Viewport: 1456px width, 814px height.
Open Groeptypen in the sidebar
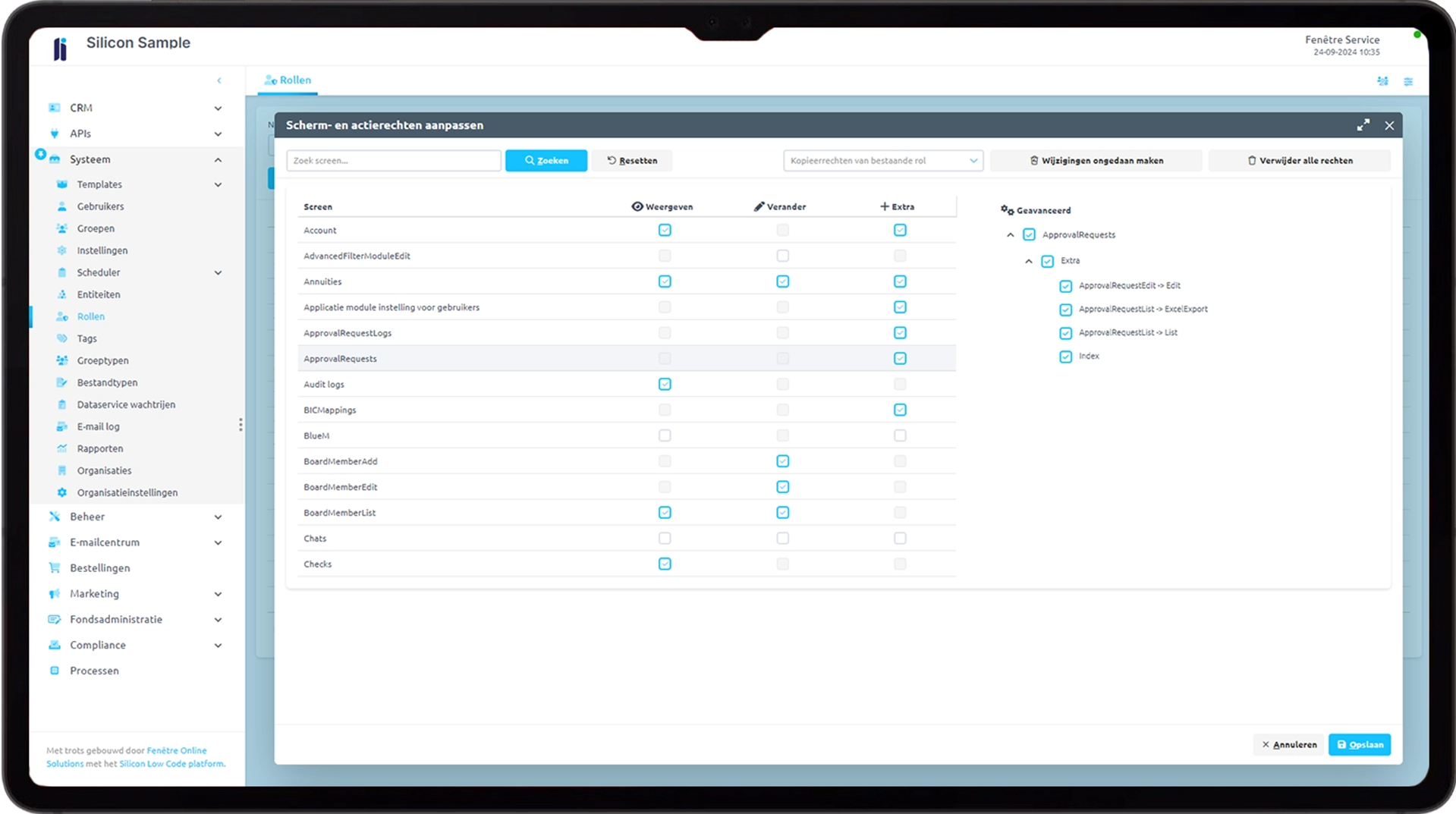click(x=102, y=360)
